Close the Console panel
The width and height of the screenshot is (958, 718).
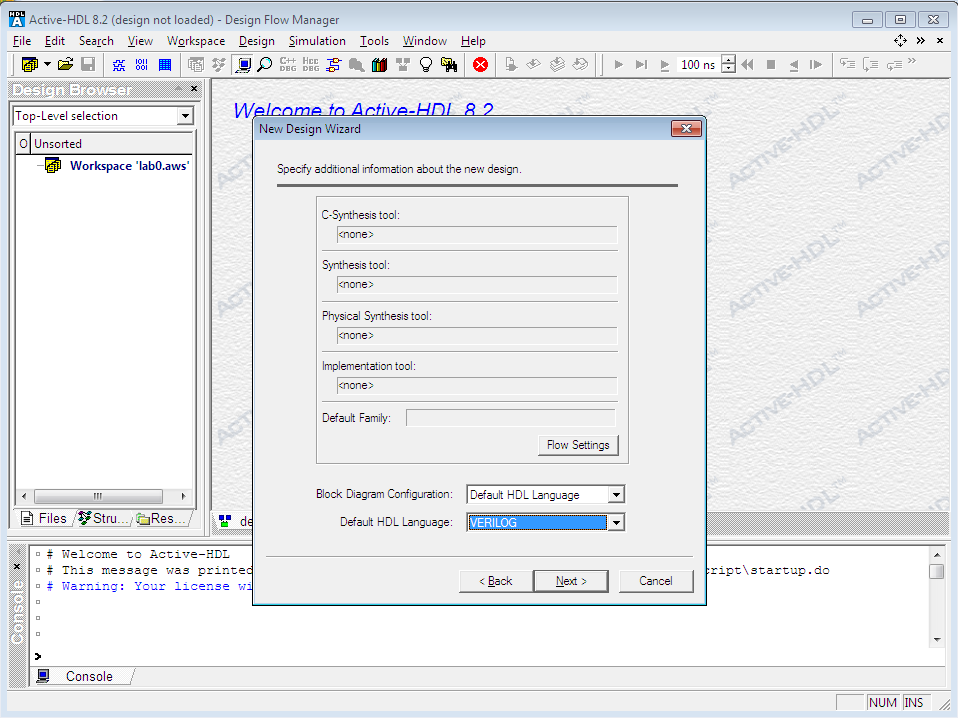(17, 566)
